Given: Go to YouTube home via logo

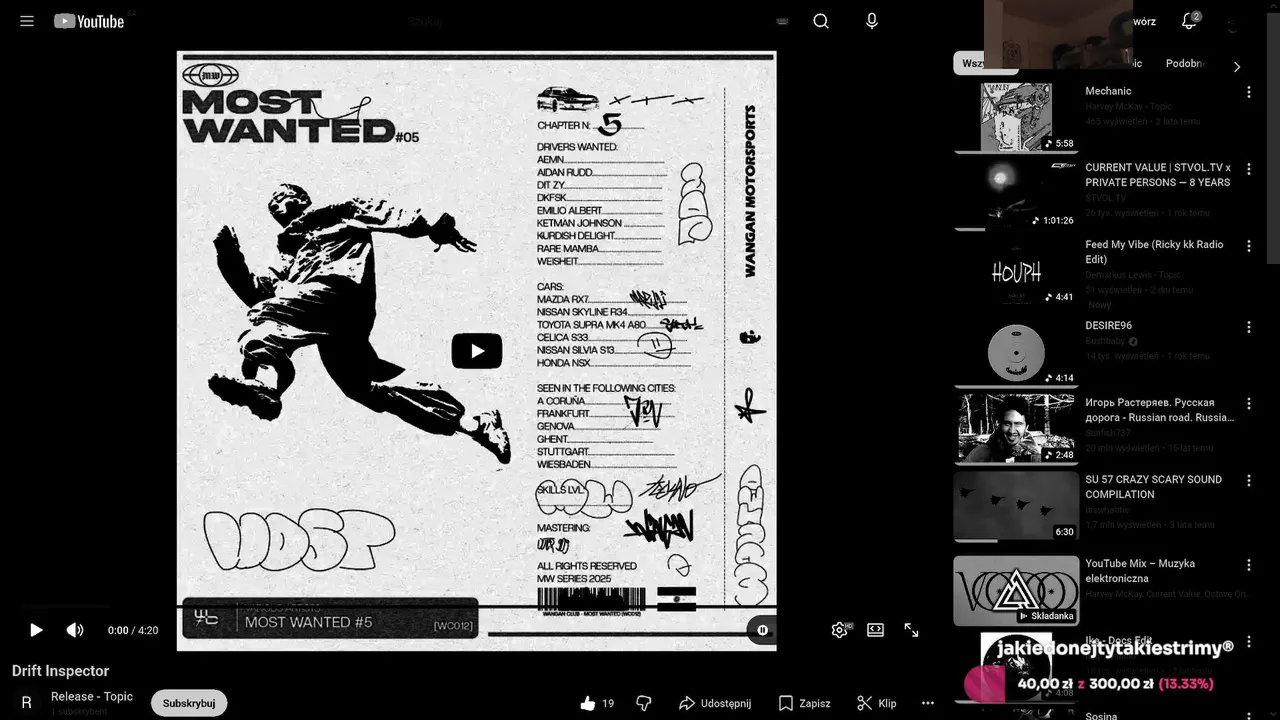Looking at the screenshot, I should 89,21.
